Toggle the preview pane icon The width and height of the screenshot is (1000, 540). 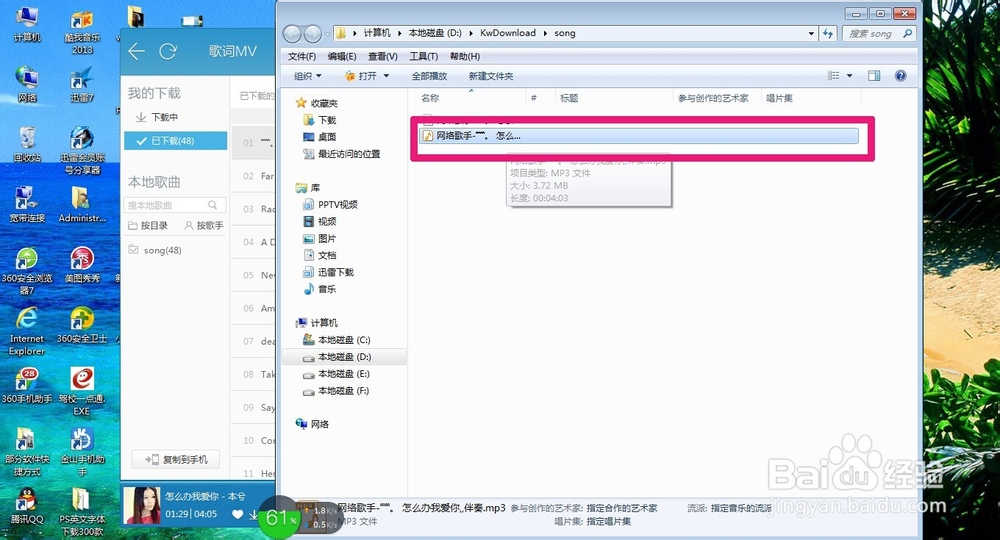point(874,75)
